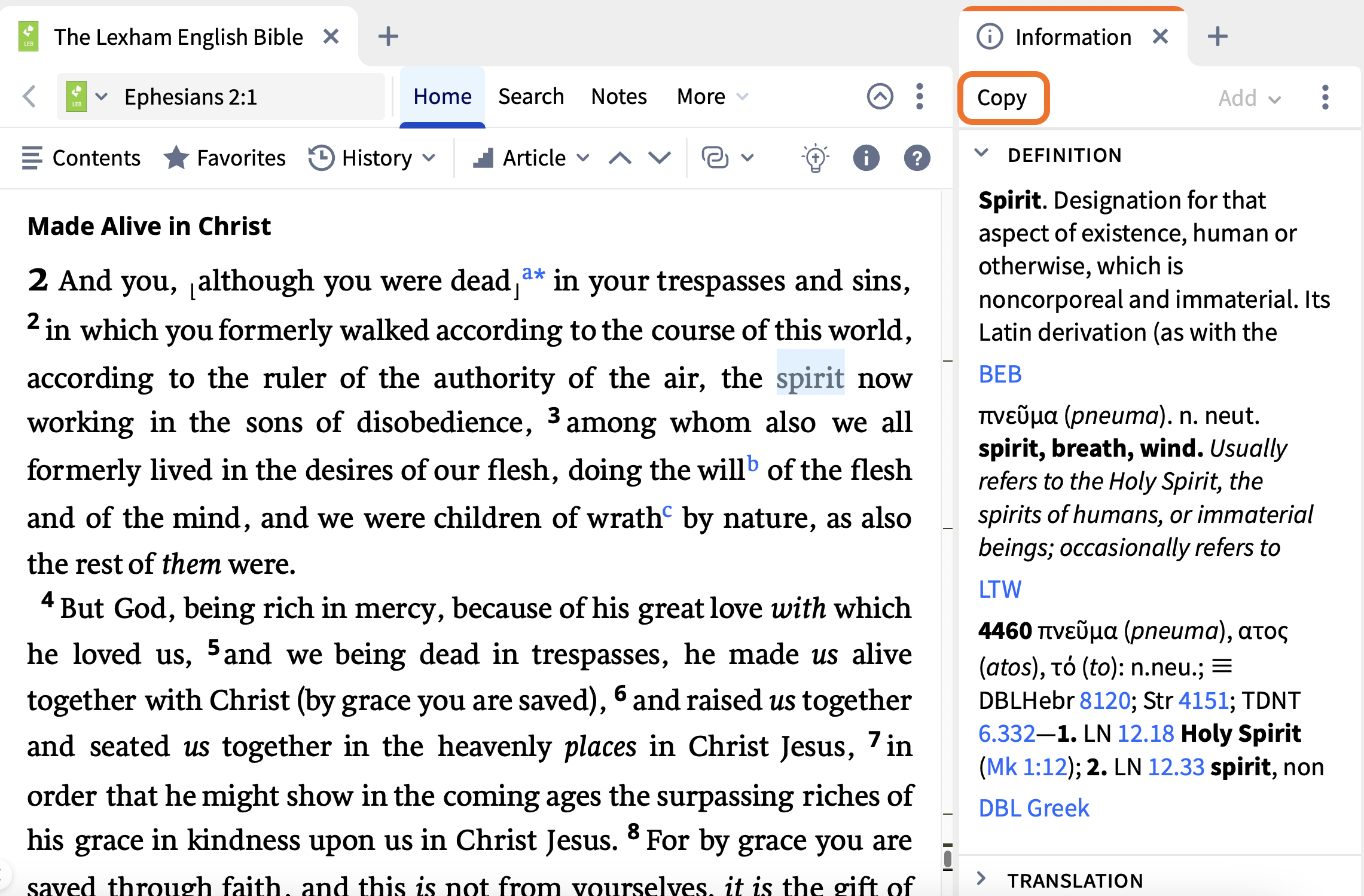The height and width of the screenshot is (896, 1364).
Task: Open the Notes tab
Action: [619, 96]
